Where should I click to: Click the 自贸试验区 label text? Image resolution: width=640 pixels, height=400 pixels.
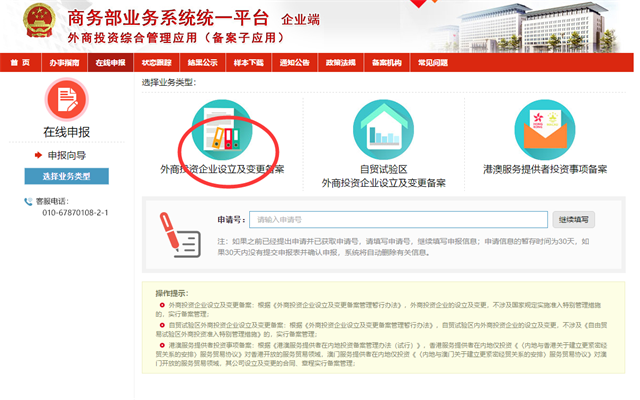[383, 169]
